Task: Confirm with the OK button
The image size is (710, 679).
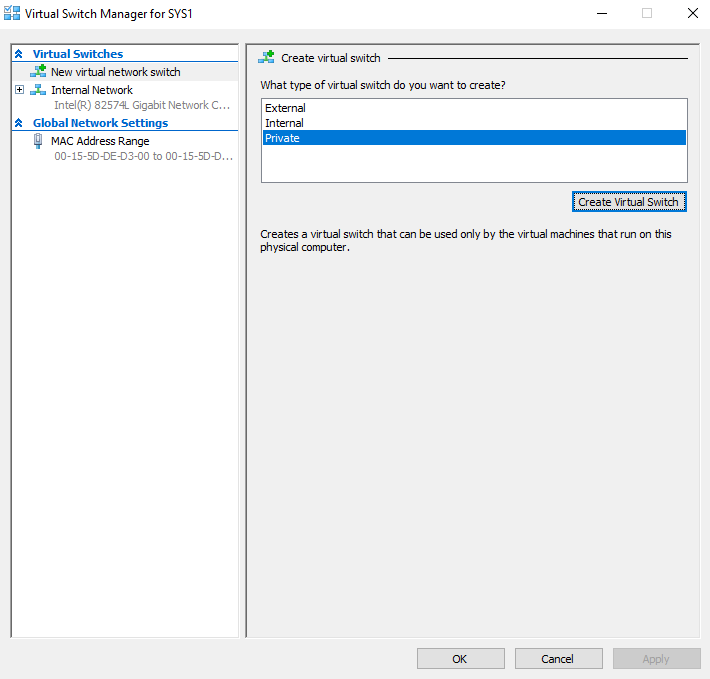Action: (x=461, y=659)
